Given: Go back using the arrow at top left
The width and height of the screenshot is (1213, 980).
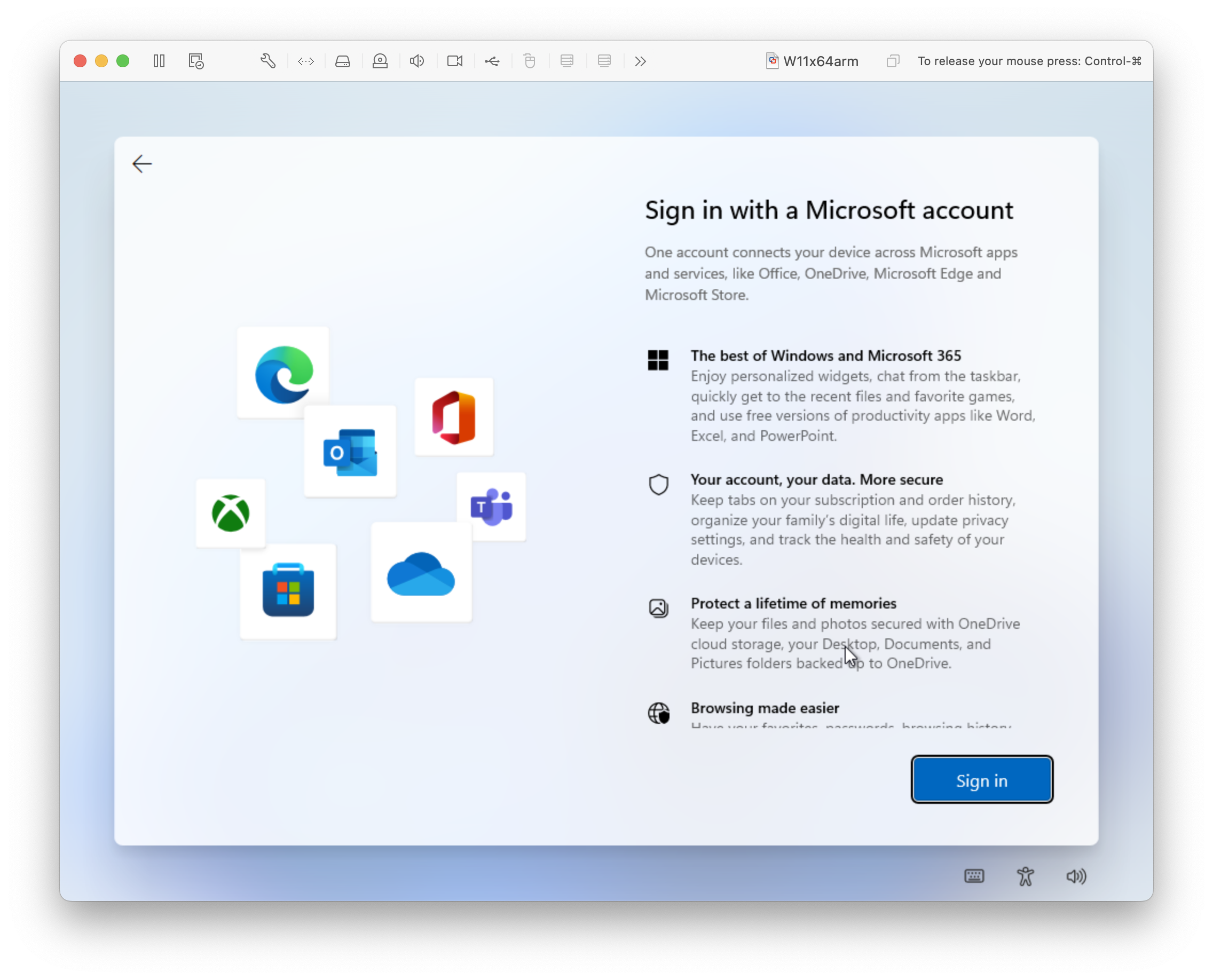Looking at the screenshot, I should 141,164.
